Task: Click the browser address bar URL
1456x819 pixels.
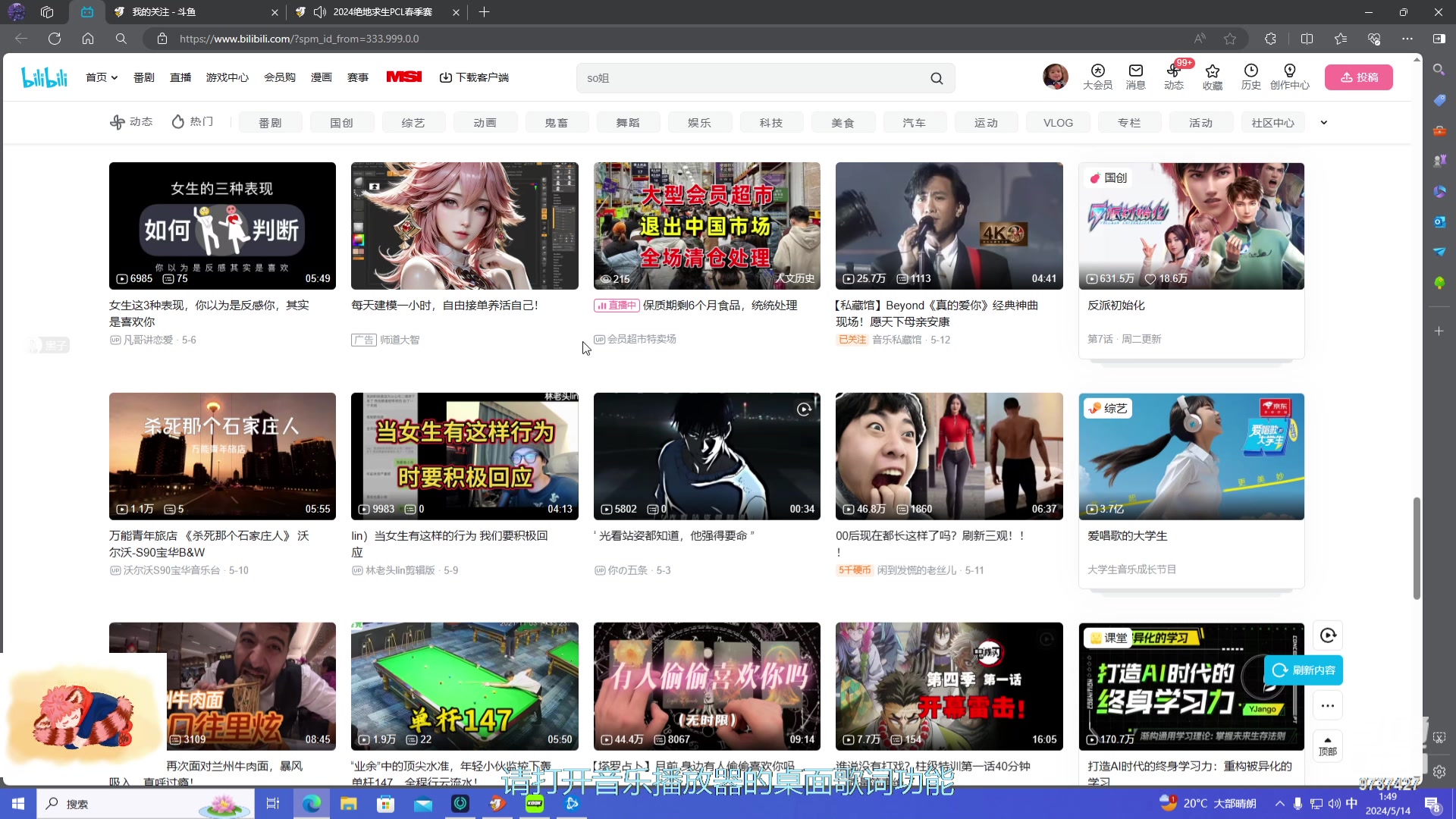Action: [300, 39]
